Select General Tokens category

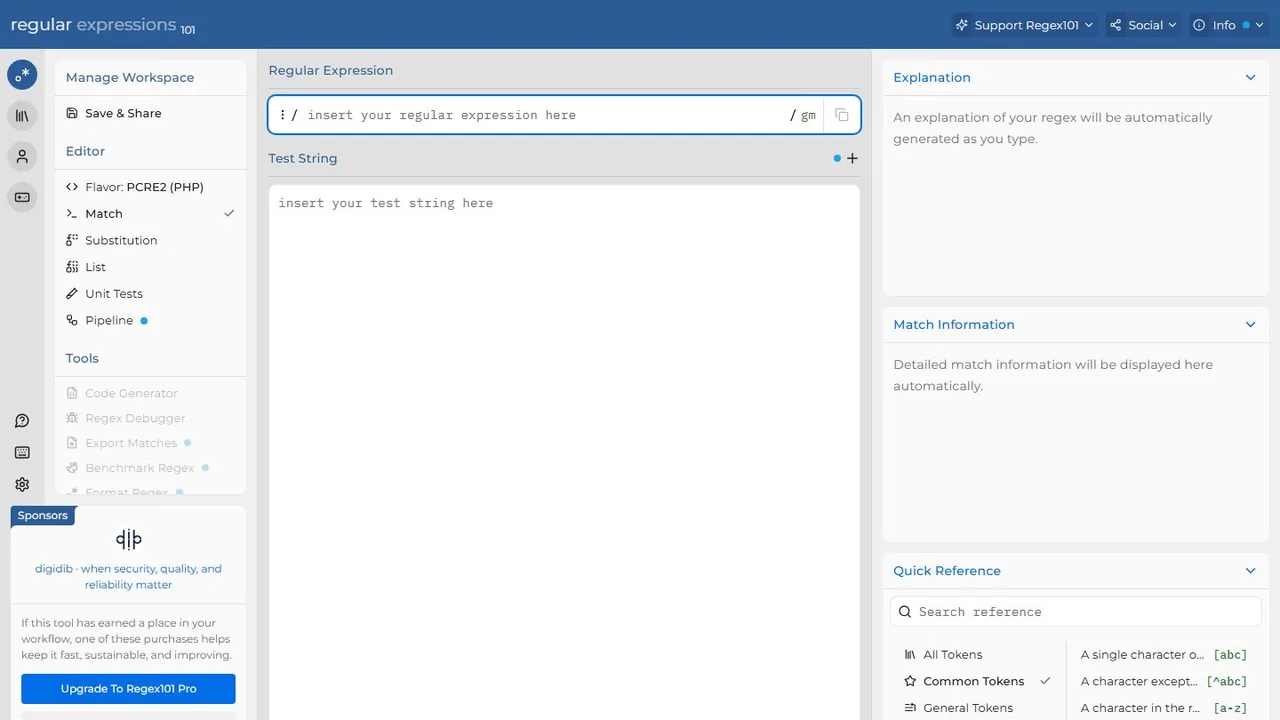click(976, 708)
